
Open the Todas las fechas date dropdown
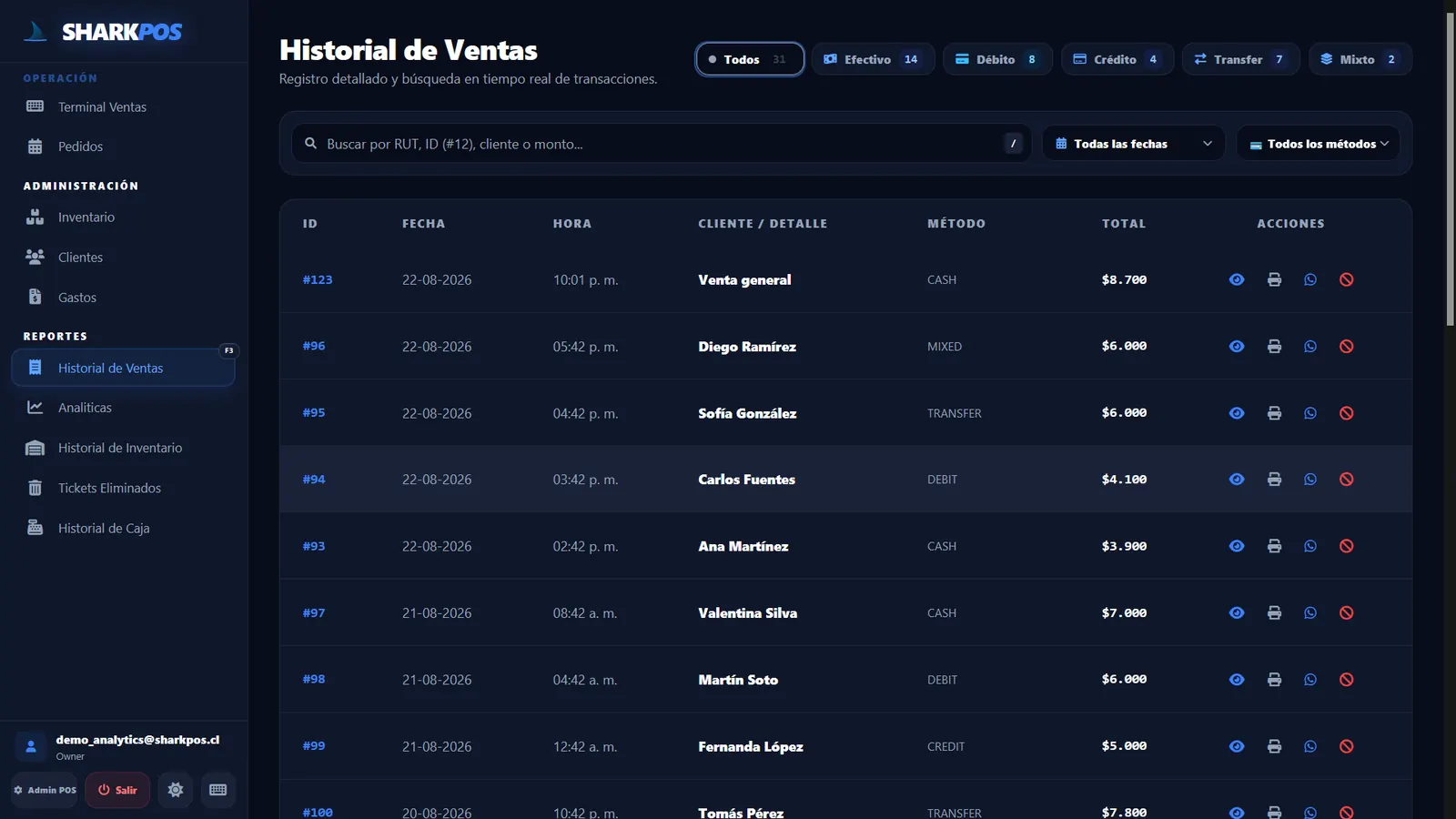[x=1134, y=144]
